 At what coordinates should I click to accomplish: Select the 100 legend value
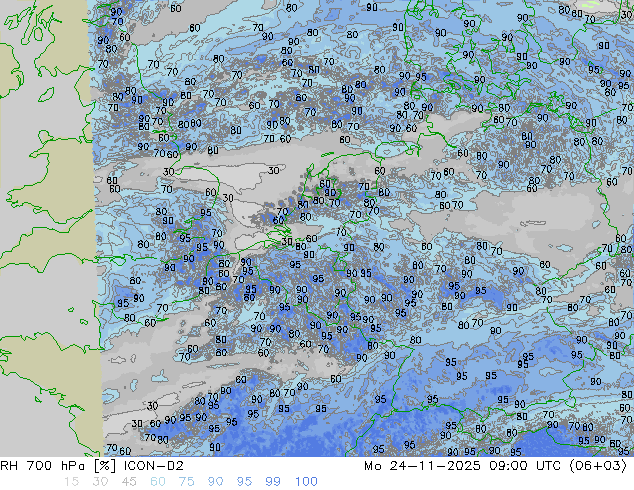coord(306,482)
